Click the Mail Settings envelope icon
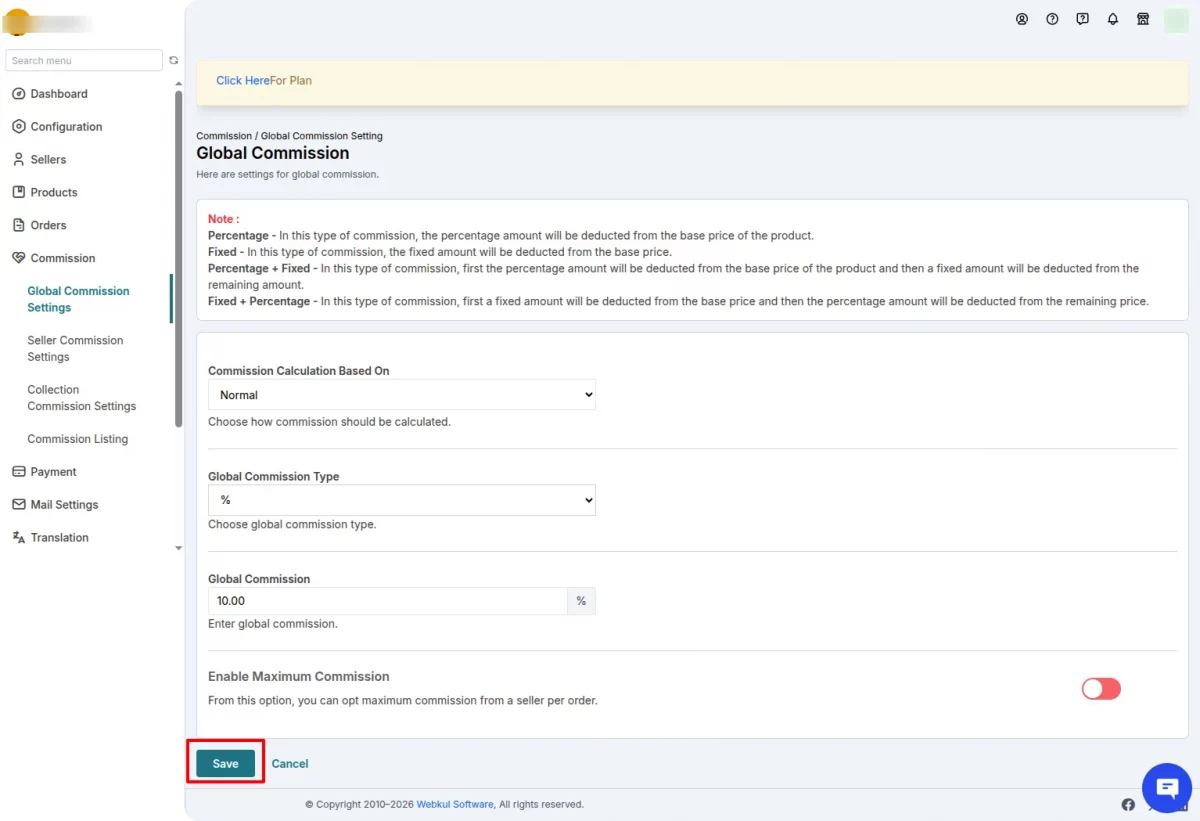Viewport: 1200px width, 821px height. [x=18, y=505]
